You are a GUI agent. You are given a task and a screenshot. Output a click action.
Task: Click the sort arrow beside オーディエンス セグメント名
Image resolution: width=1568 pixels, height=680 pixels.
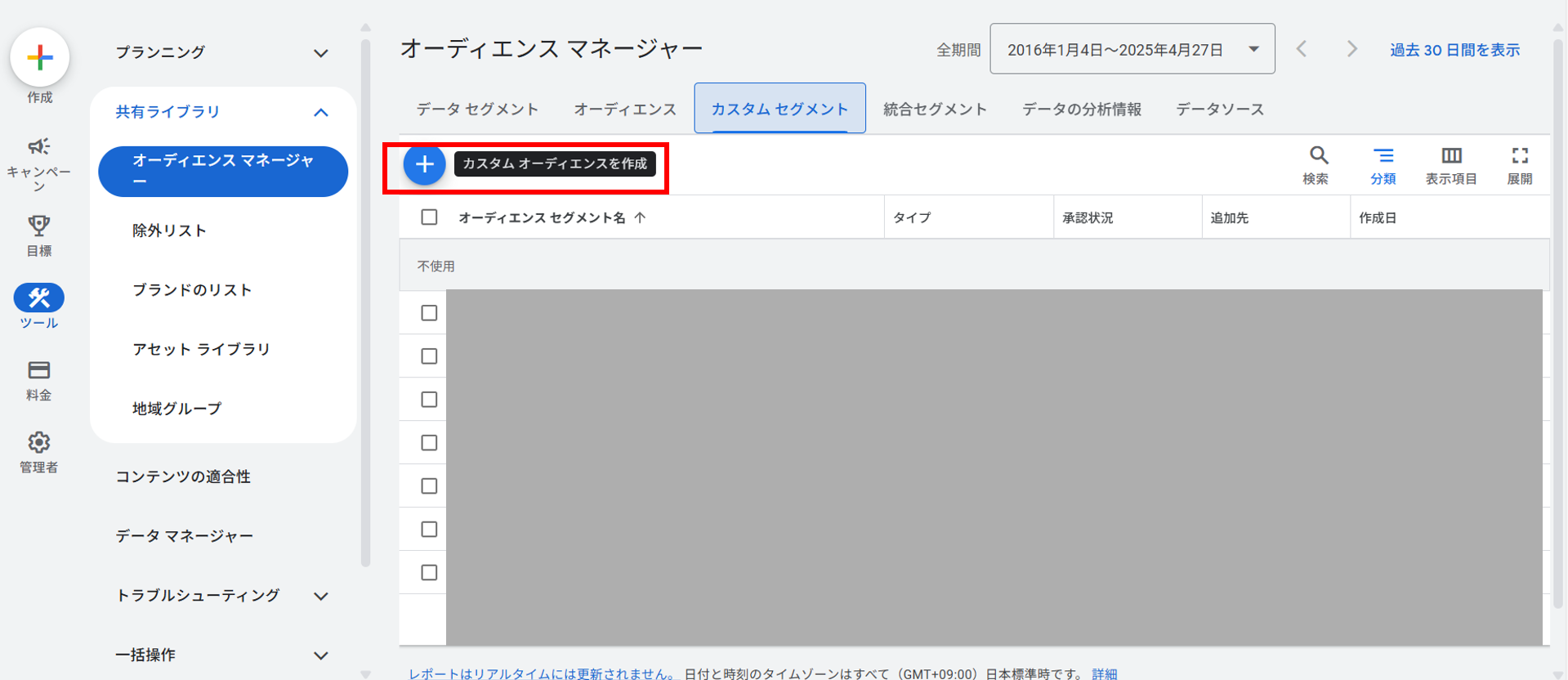click(x=640, y=217)
